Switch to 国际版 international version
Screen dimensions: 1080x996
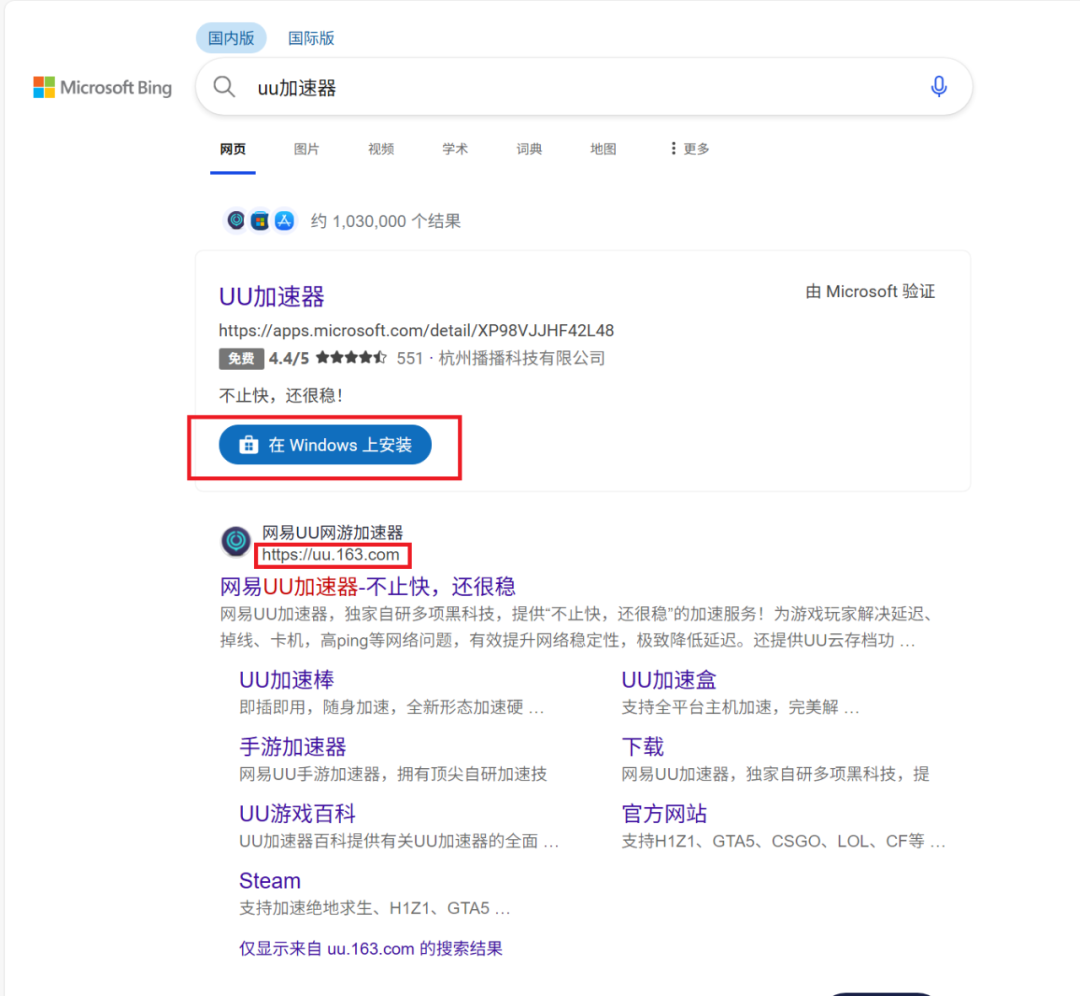pyautogui.click(x=311, y=38)
